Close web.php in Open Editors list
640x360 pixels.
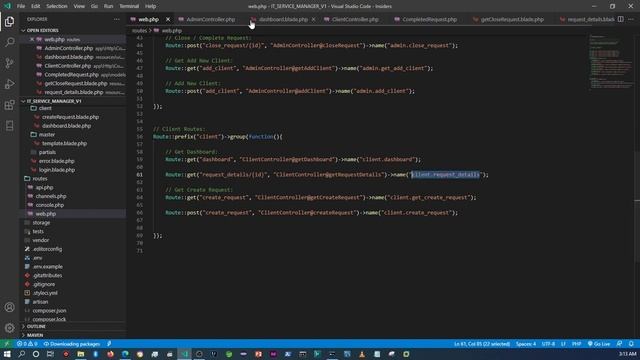32,39
